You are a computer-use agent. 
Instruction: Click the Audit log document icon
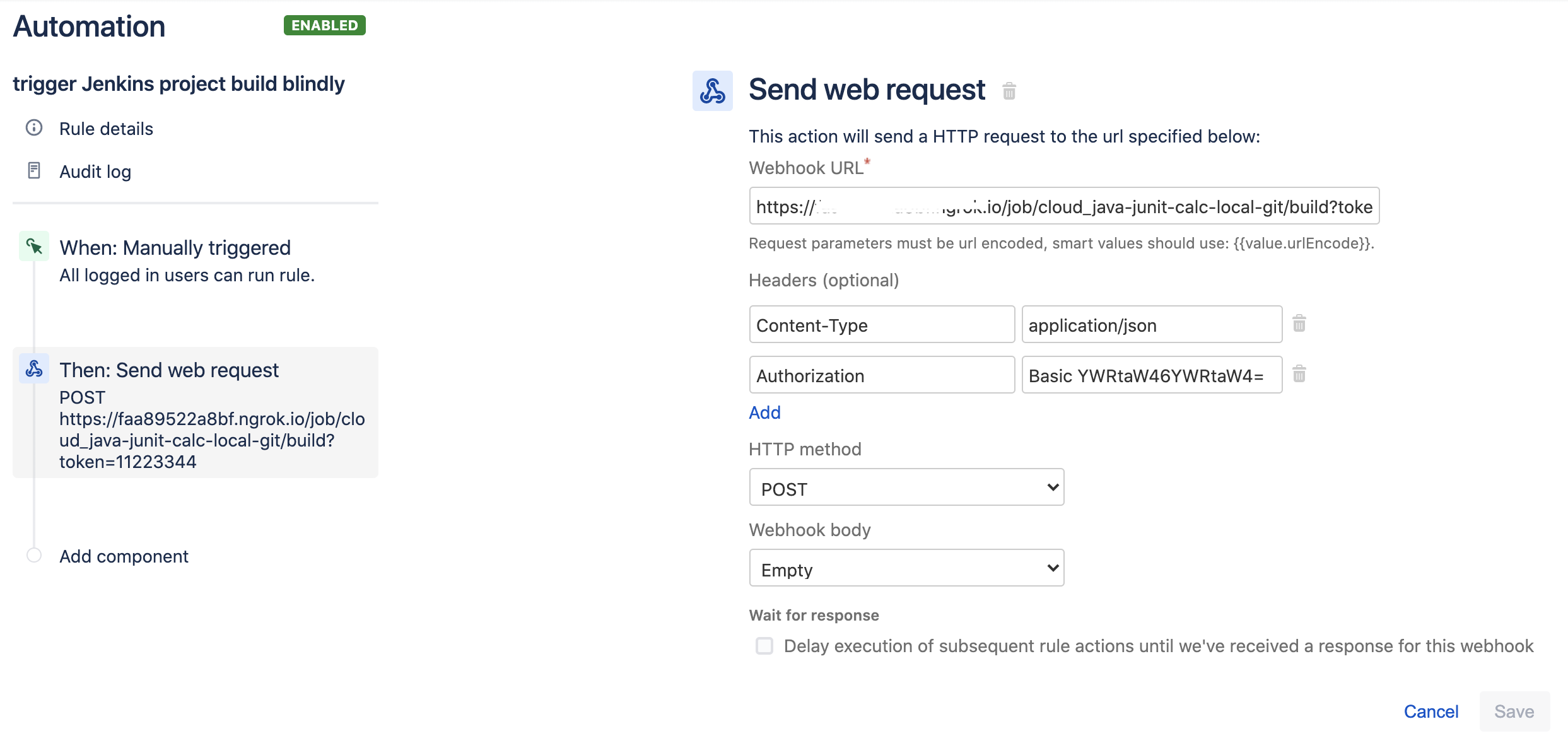[34, 171]
